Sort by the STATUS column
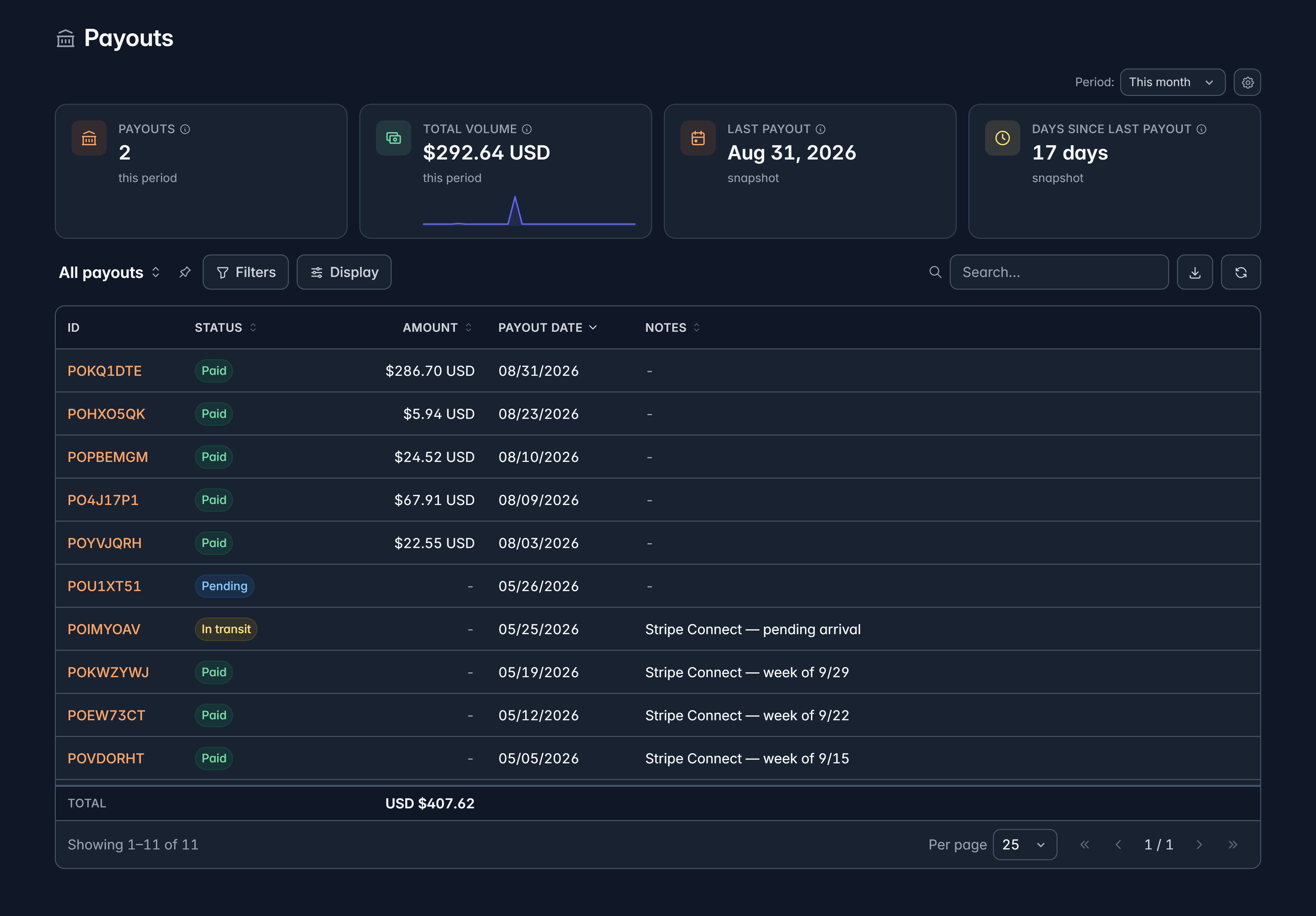The width and height of the screenshot is (1316, 916). coord(226,328)
